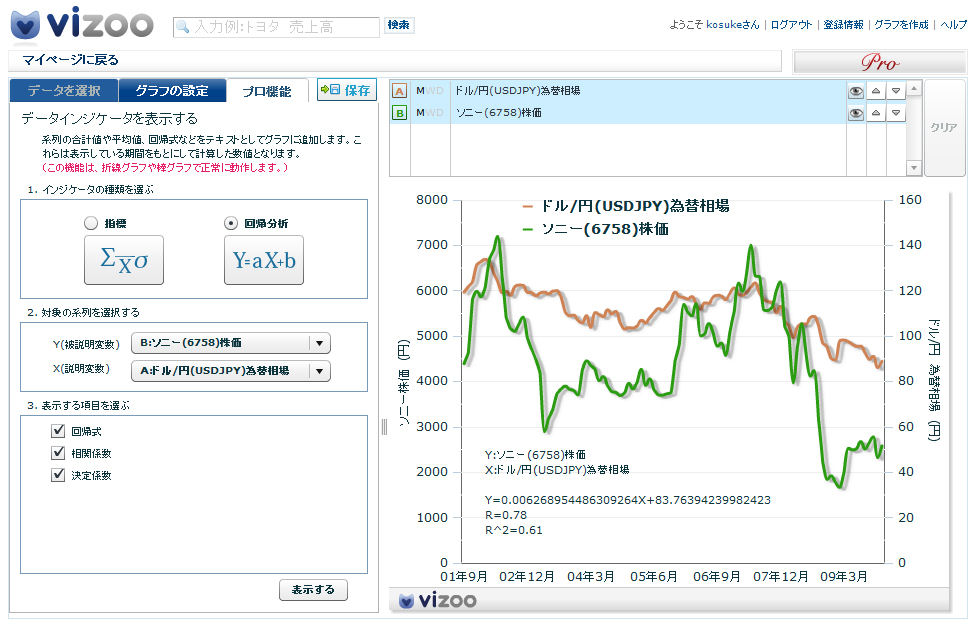Move series A ドル/円 up with arrow

point(876,91)
